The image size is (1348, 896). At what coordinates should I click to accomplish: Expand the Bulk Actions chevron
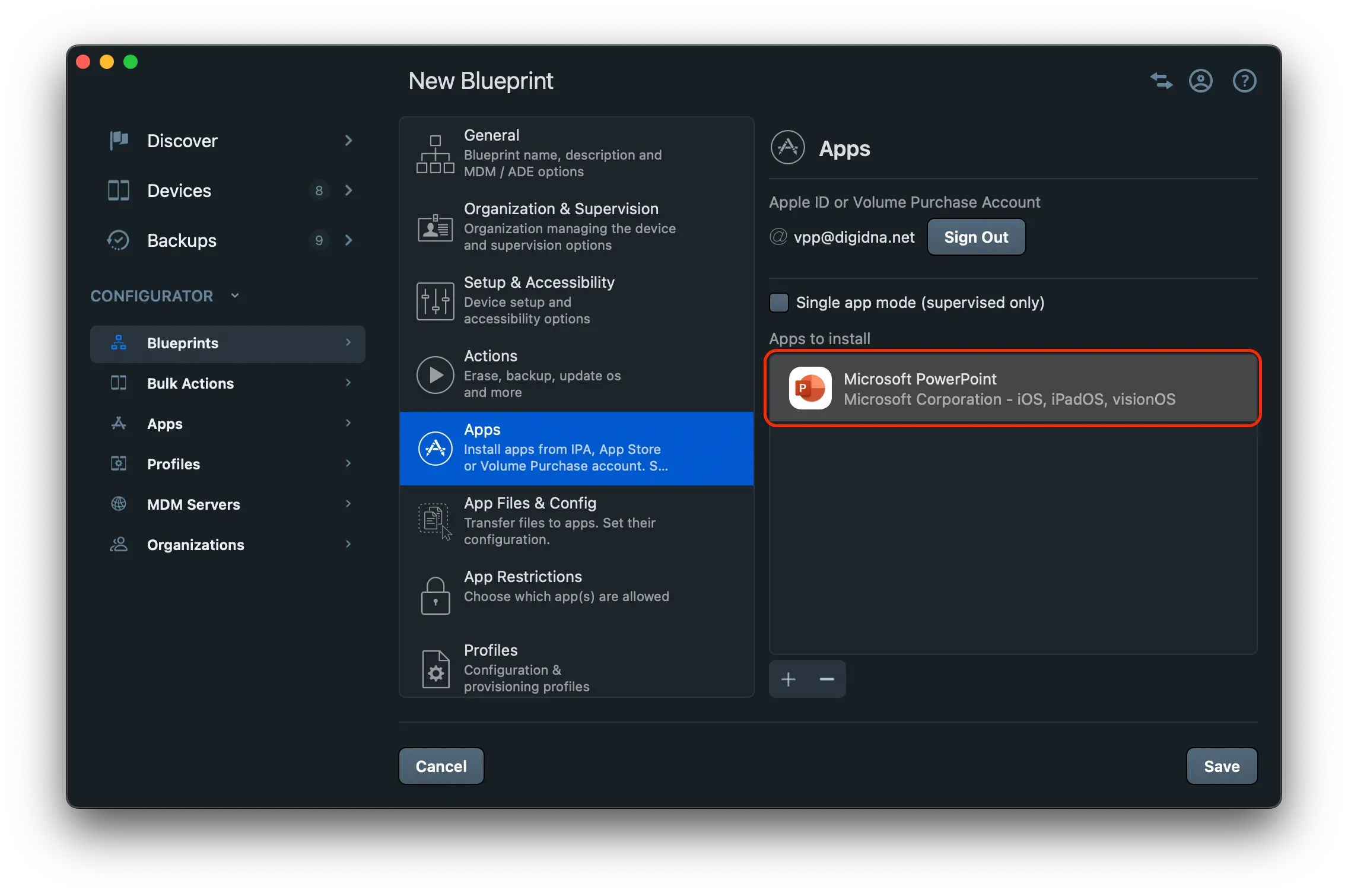coord(348,383)
